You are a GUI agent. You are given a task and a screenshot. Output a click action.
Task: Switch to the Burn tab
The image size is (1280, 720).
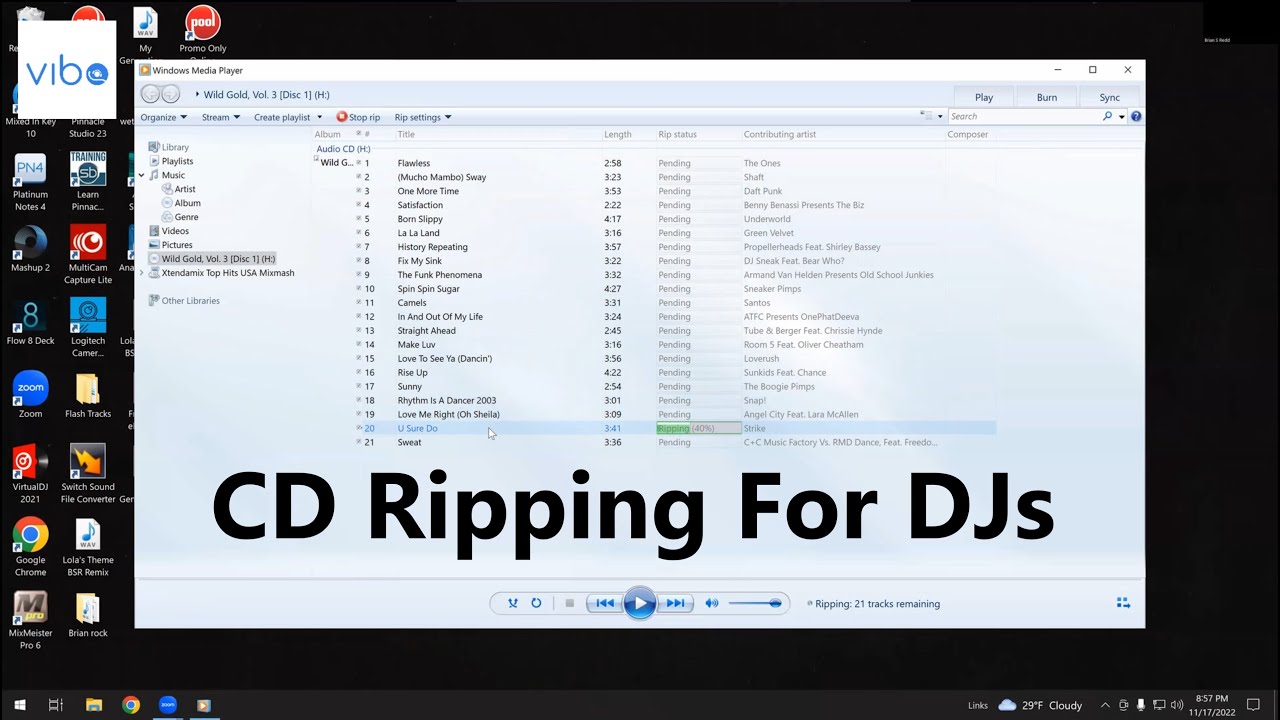[1047, 97]
